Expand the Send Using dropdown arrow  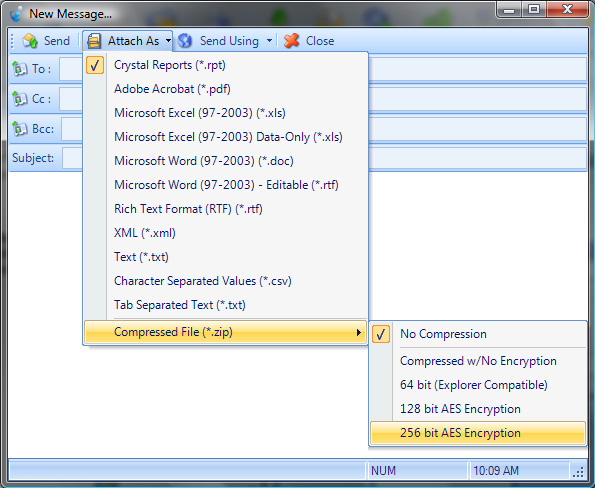(x=269, y=40)
